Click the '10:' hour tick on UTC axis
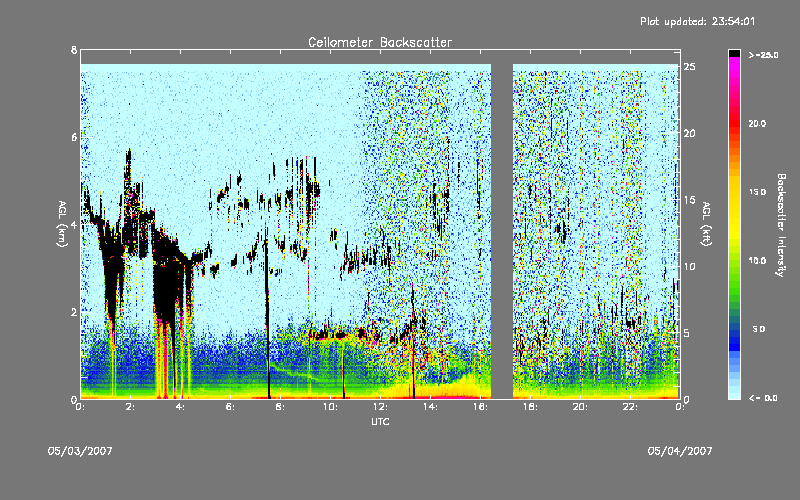 [x=330, y=407]
